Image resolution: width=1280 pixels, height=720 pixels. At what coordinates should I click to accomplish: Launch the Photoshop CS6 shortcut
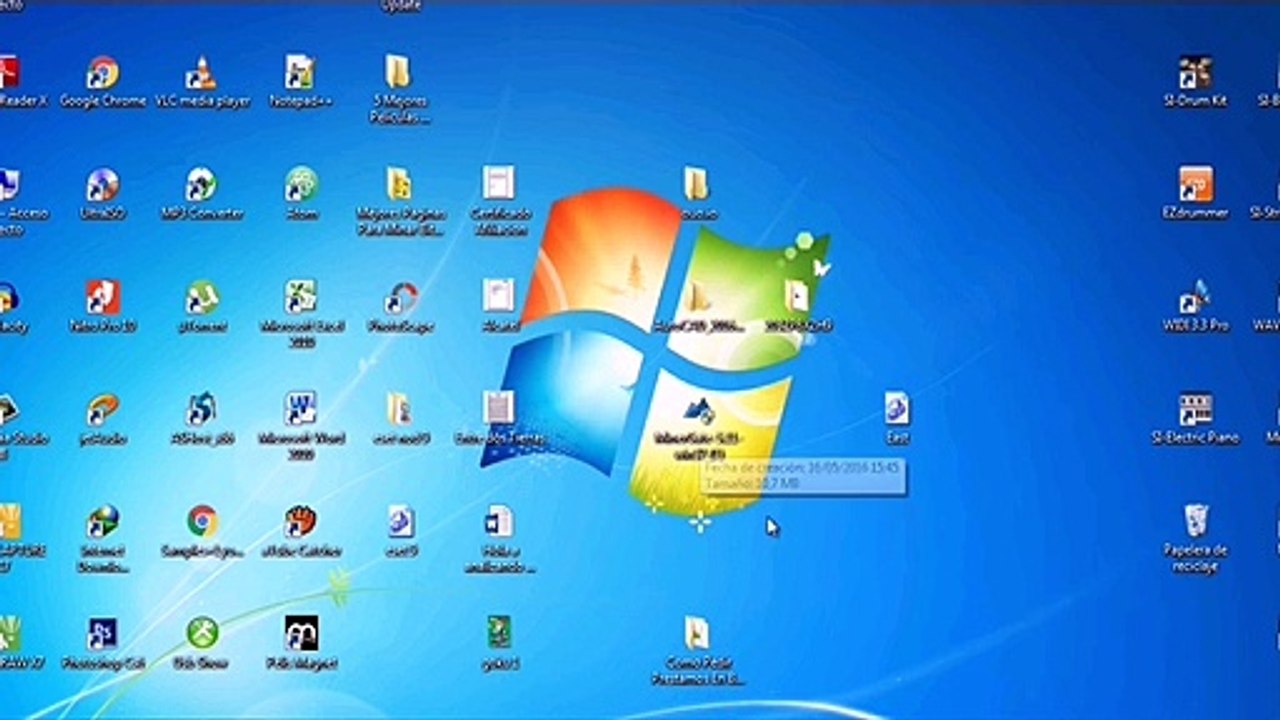102,633
